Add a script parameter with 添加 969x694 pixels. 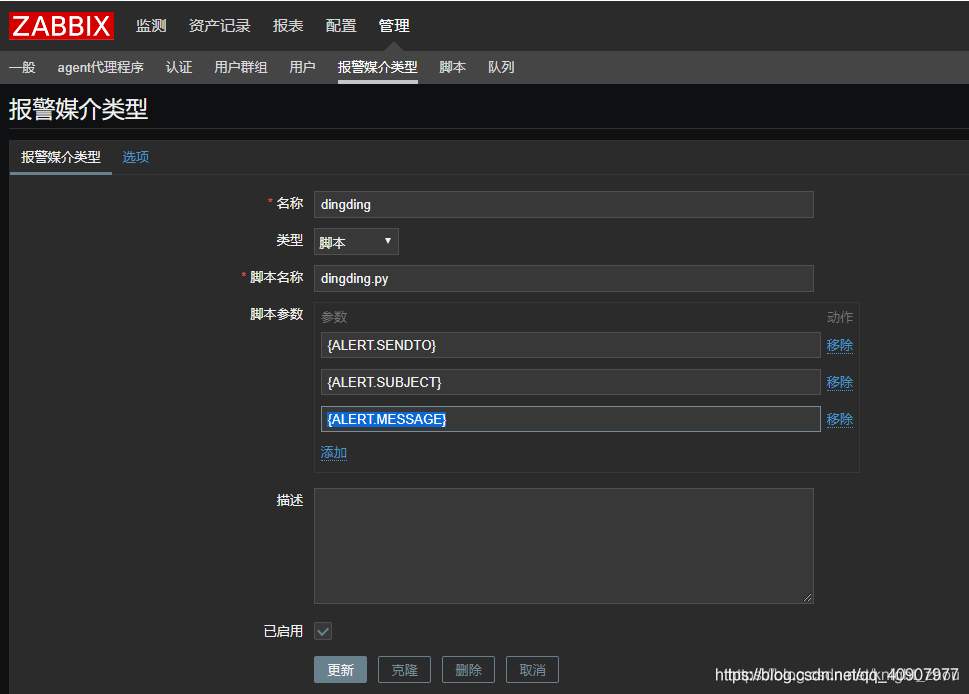pyautogui.click(x=334, y=453)
